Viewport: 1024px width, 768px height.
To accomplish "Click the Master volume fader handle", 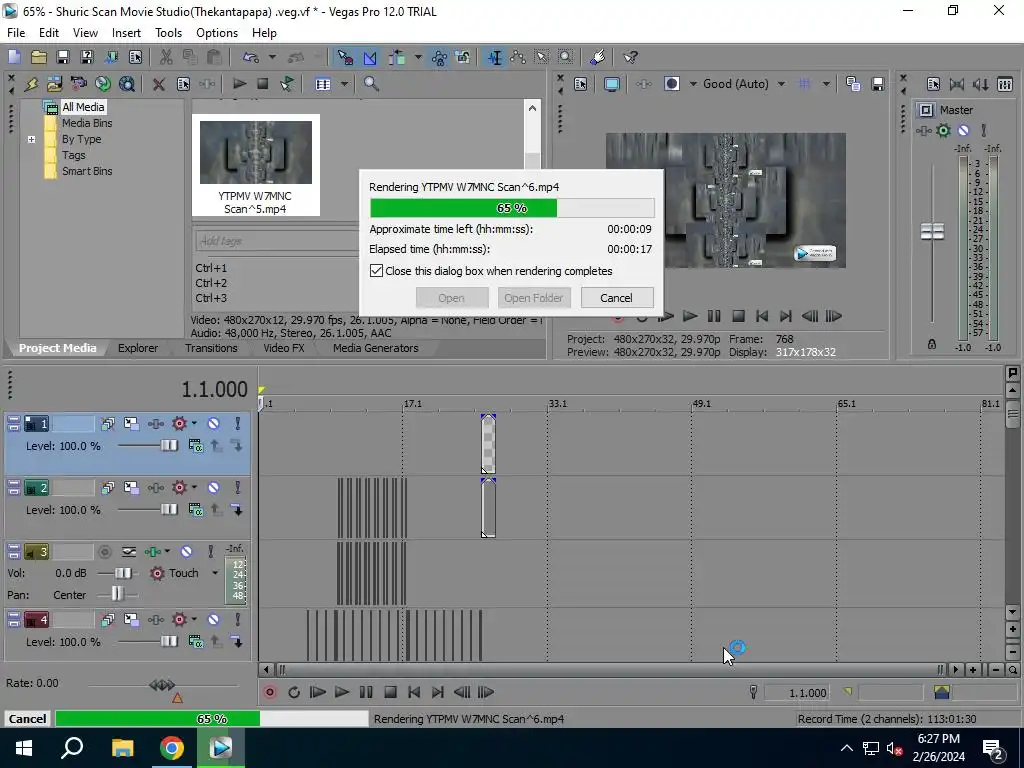I will point(932,231).
